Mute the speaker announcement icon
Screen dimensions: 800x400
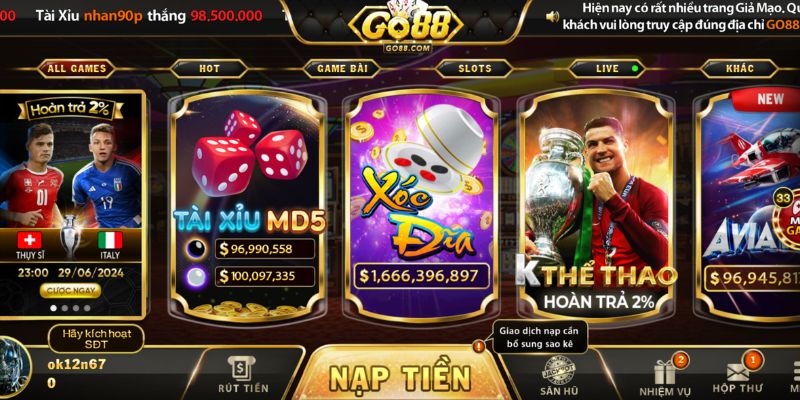coord(552,17)
